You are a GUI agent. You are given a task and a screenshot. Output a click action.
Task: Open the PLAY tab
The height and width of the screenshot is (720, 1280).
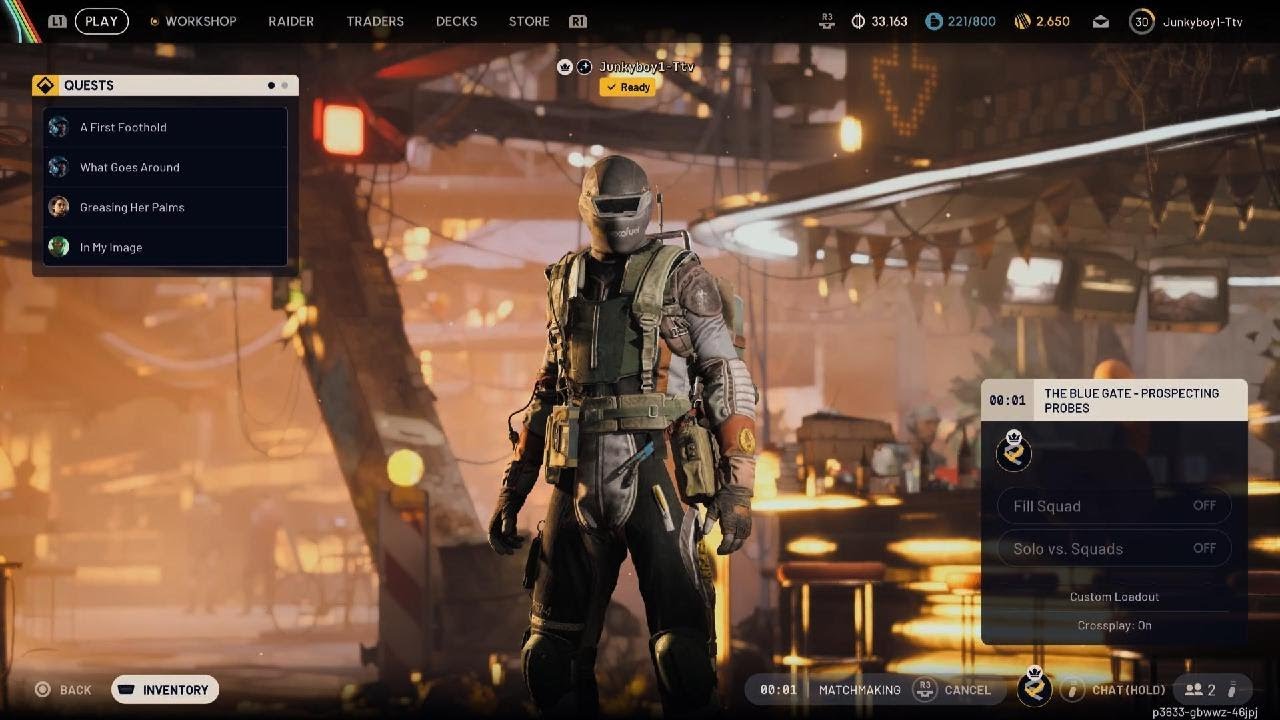pos(101,21)
